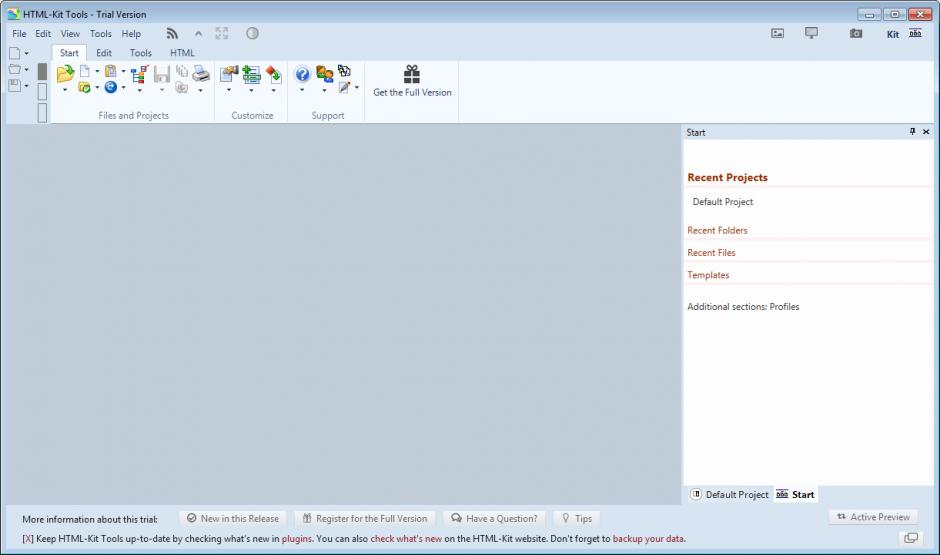Click the image picture icon at top right
Screen dimensions: 940x555
tap(778, 34)
